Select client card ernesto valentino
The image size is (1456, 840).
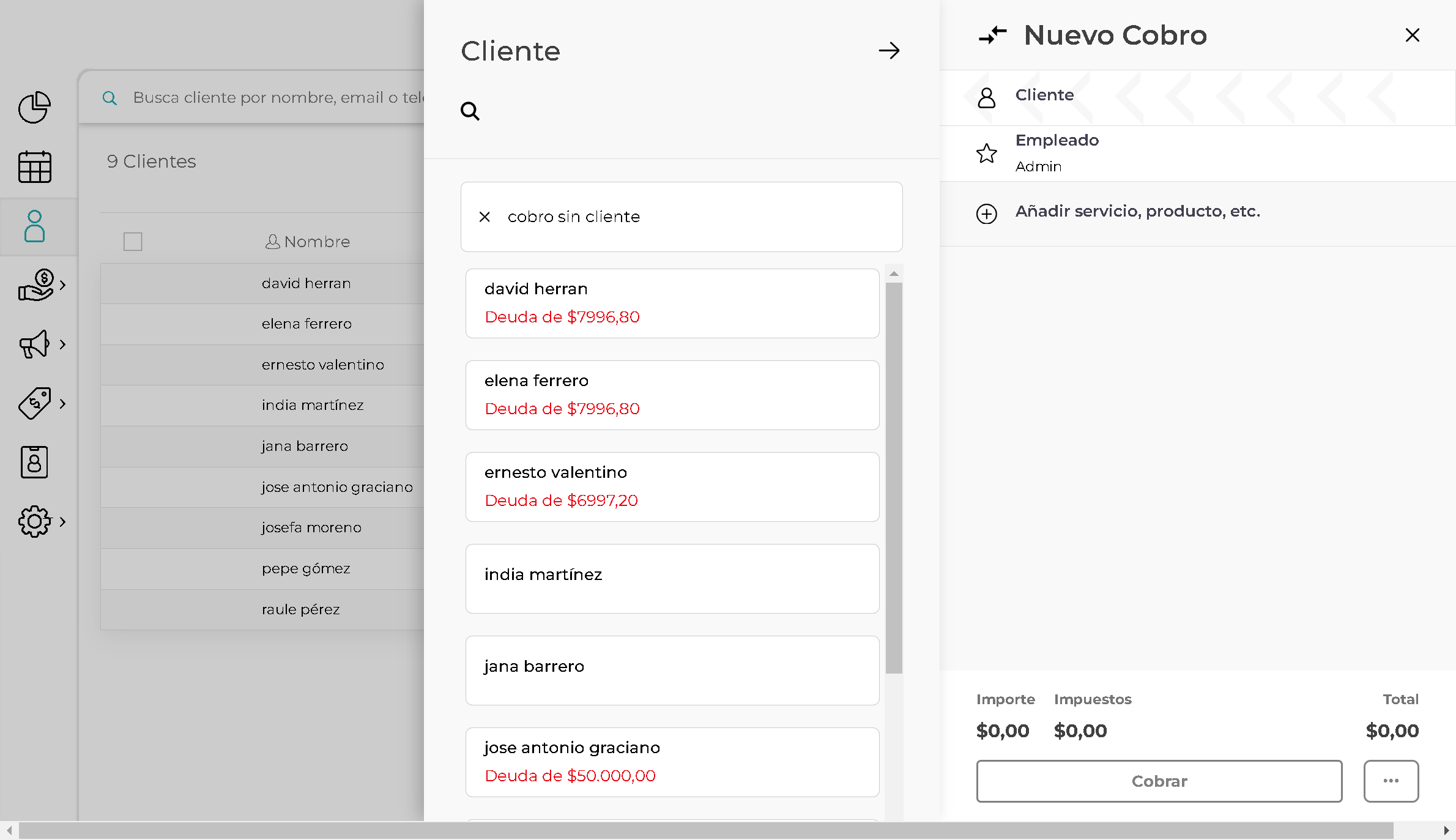click(672, 487)
